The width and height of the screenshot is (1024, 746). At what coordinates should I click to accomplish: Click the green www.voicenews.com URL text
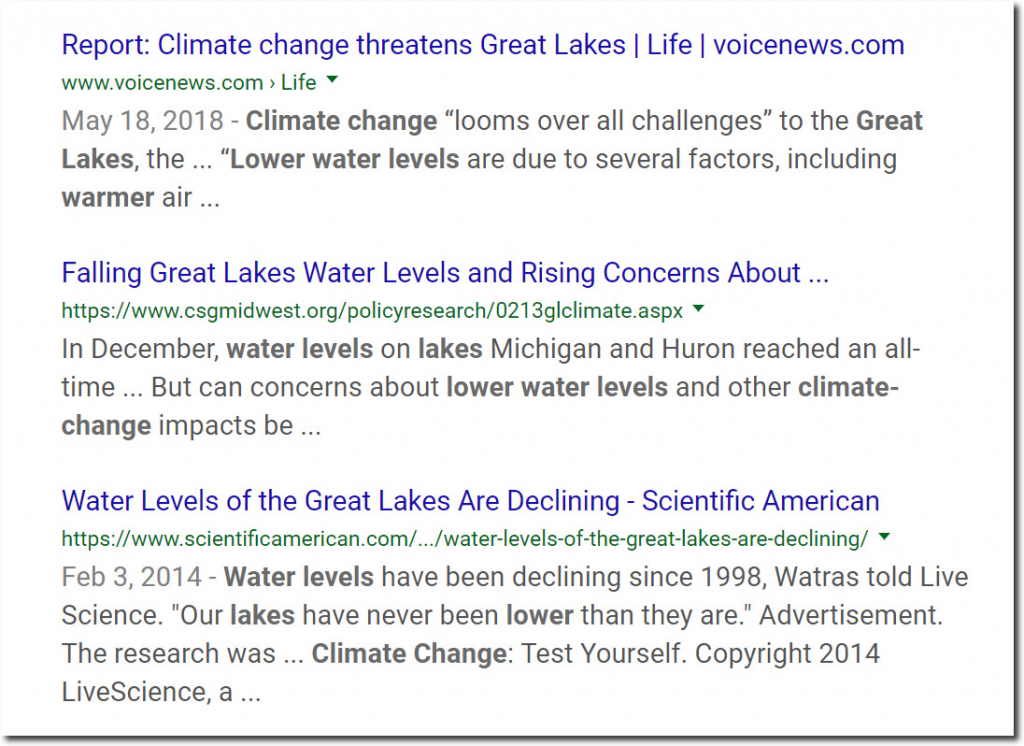(x=161, y=82)
